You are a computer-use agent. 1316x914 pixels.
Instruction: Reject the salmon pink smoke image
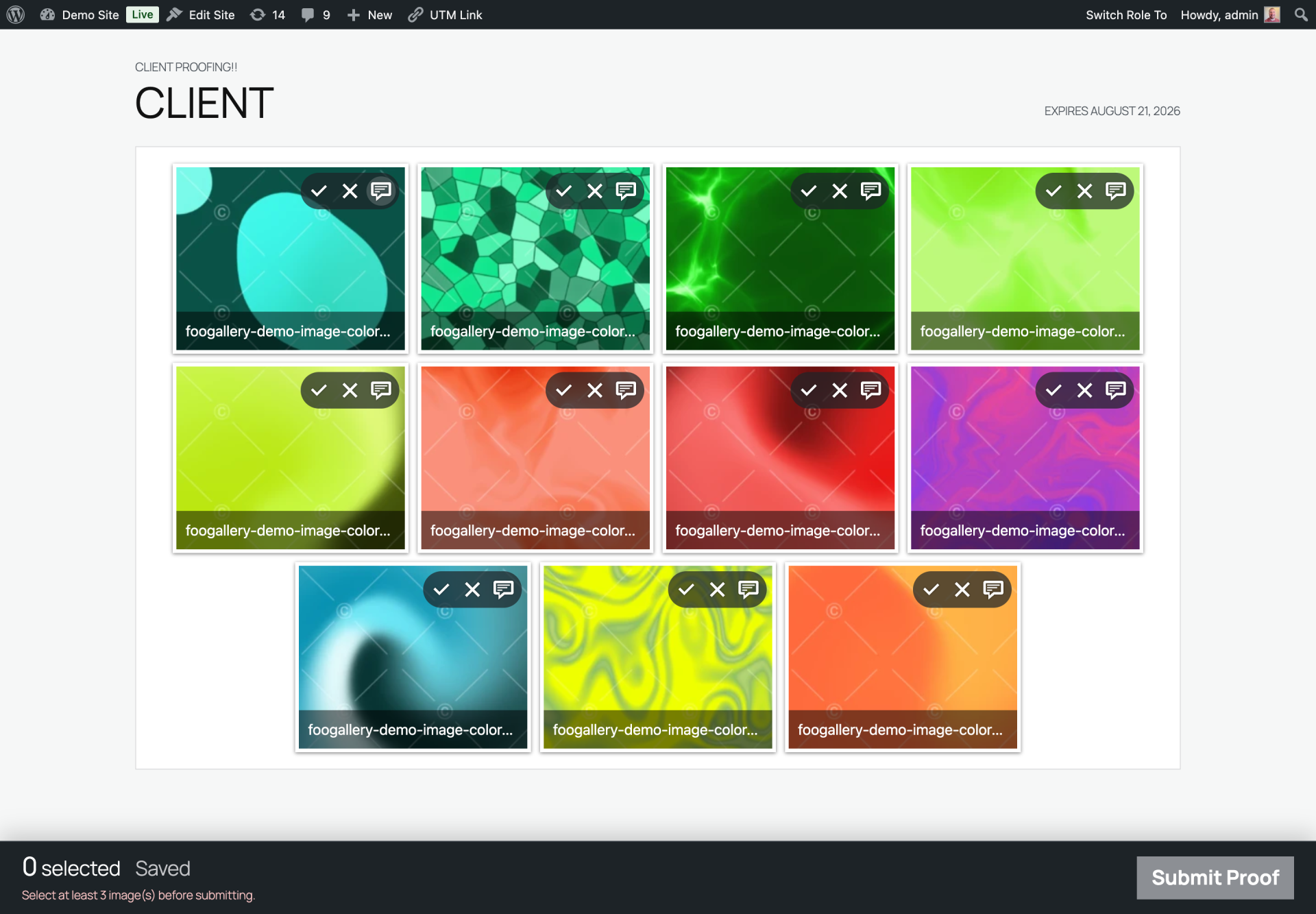(x=595, y=390)
